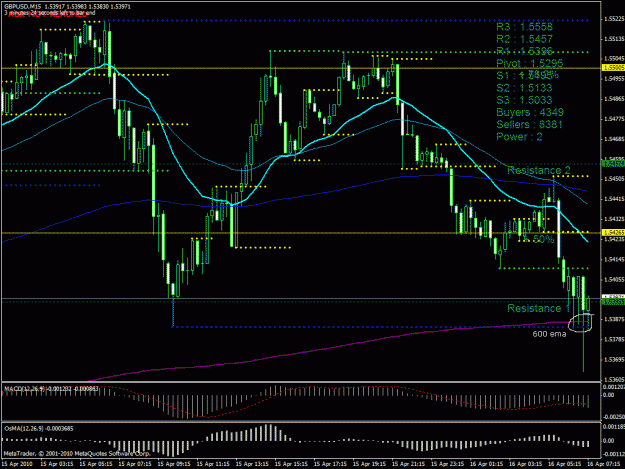Click the 15 Apr 19:15 time label
The width and height of the screenshot is (625, 469).
point(369,464)
